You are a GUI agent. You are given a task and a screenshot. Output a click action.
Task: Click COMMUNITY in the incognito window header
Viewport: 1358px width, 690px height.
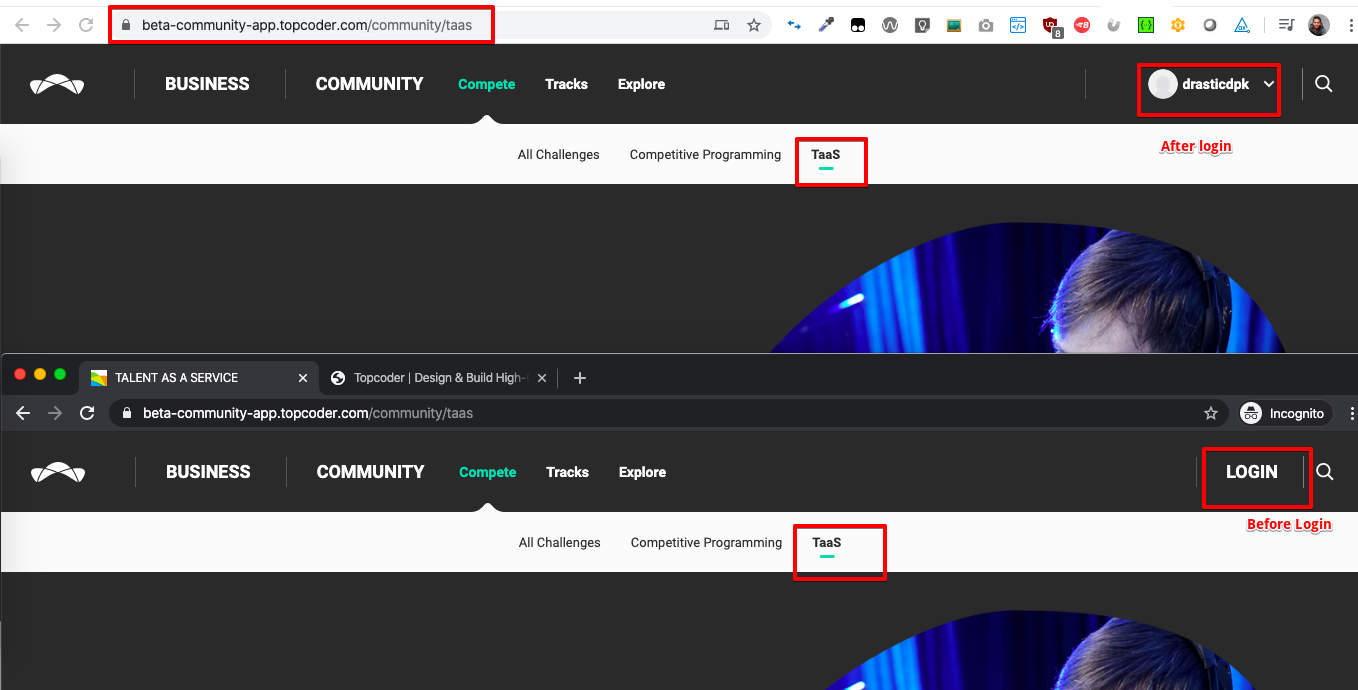coord(370,472)
